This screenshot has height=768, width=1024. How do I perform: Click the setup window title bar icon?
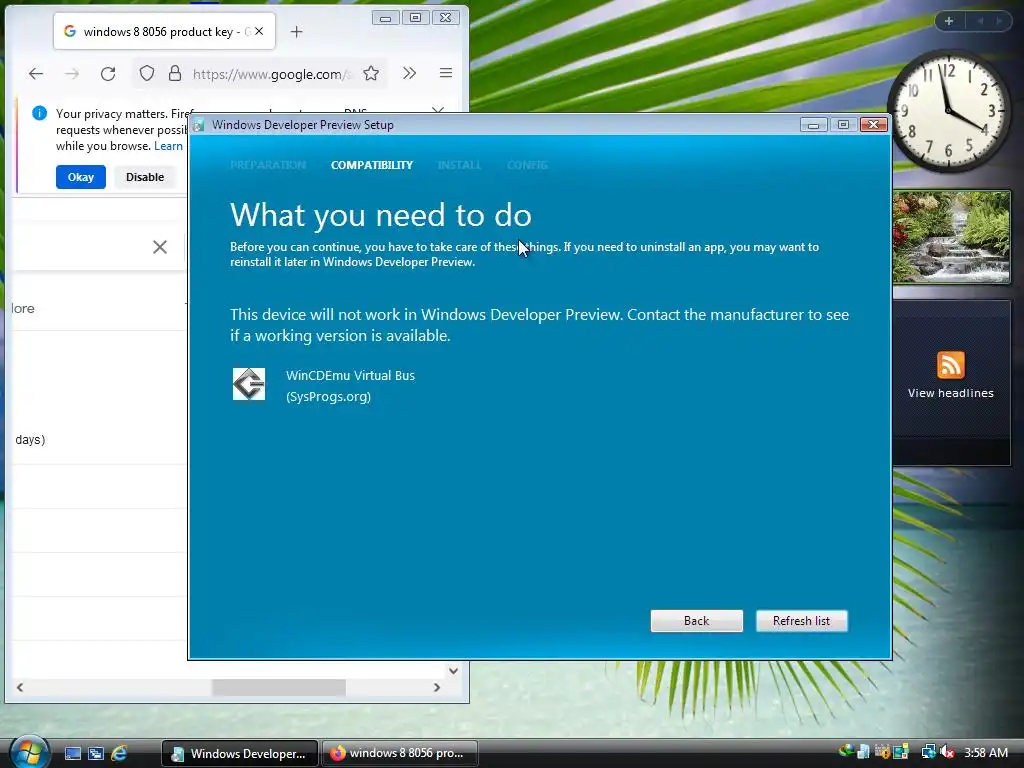199,125
